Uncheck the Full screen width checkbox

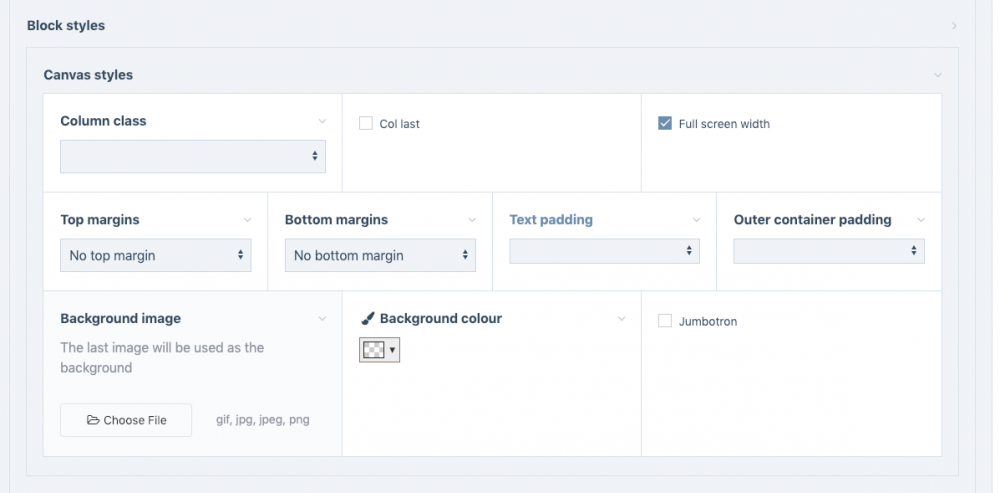[x=665, y=124]
